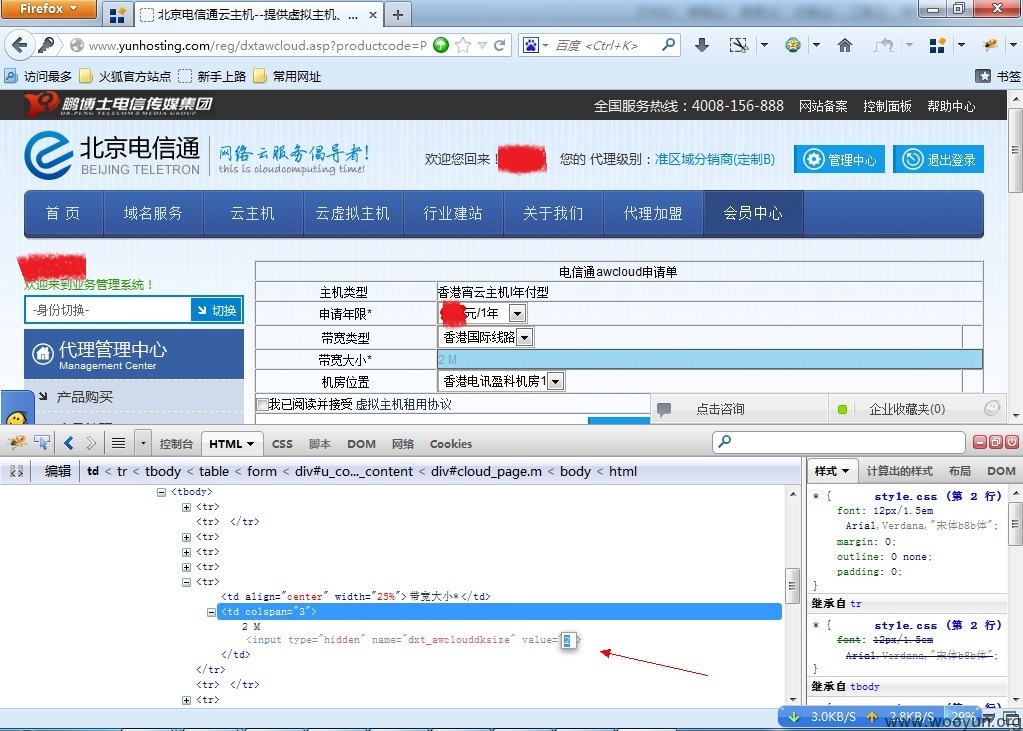Click the -身份切换- input field
The width and height of the screenshot is (1023, 731).
click(108, 310)
